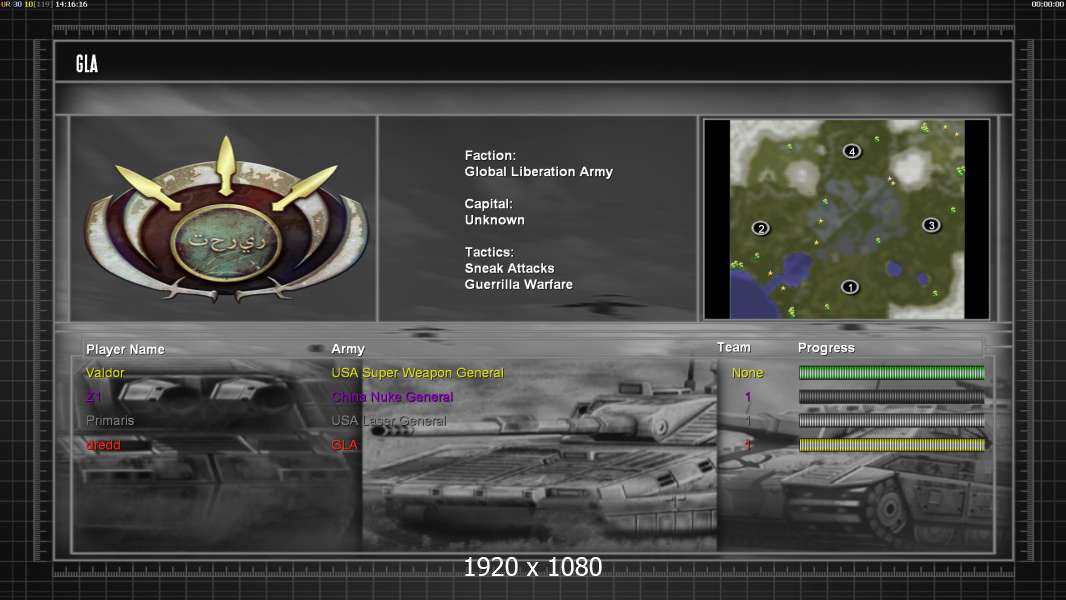The height and width of the screenshot is (600, 1066).
Task: Click the clock readout 14:16:16
Action: point(71,4)
